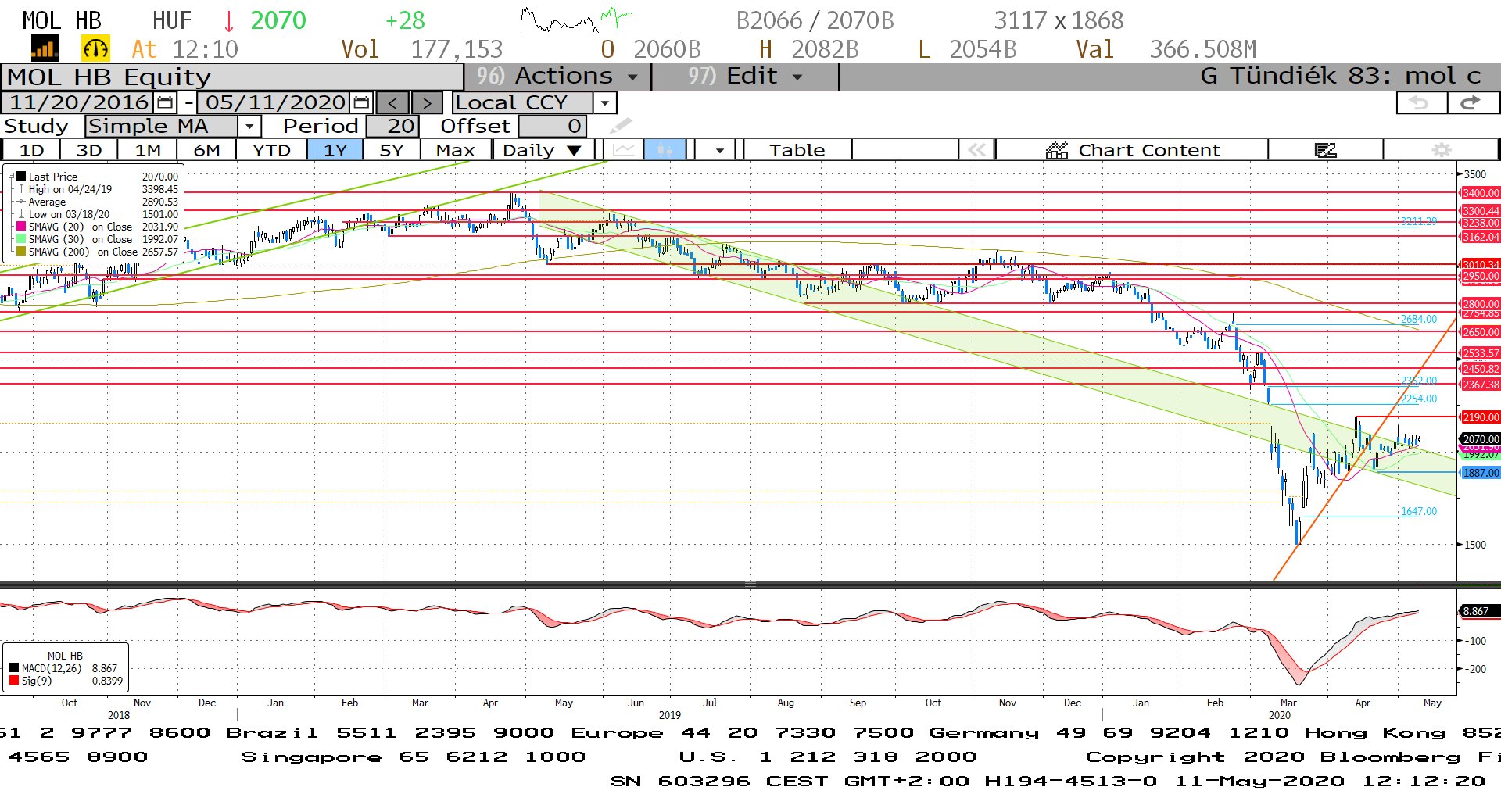The width and height of the screenshot is (1501, 812).
Task: Click the Offset value field
Action: 551,126
